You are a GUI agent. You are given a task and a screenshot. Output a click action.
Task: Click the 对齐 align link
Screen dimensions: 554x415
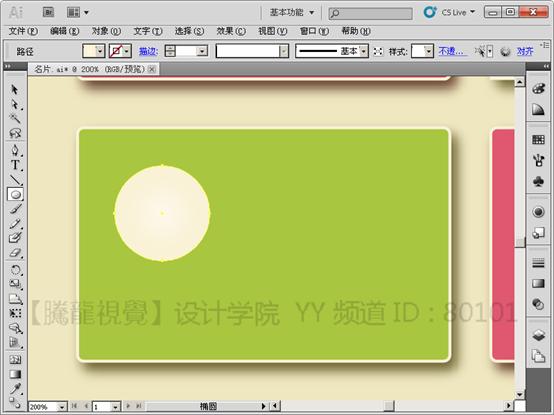click(525, 52)
